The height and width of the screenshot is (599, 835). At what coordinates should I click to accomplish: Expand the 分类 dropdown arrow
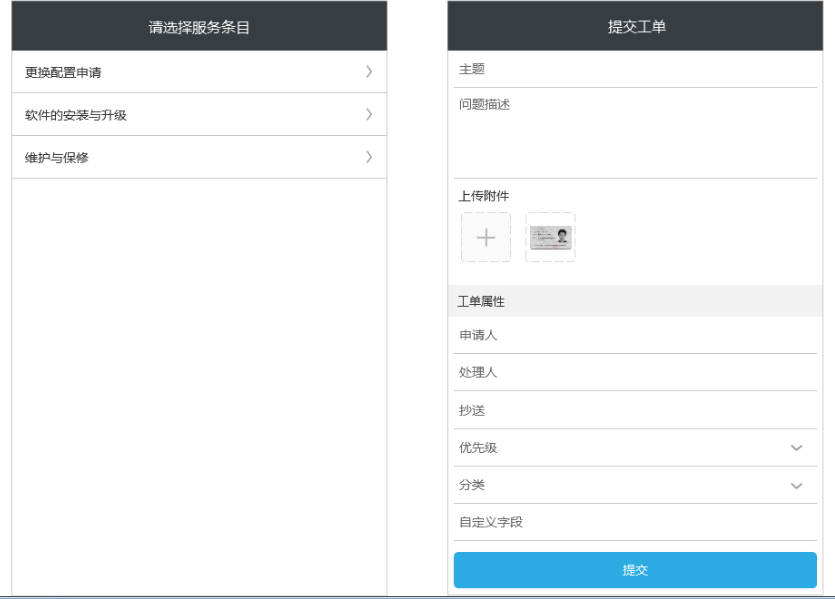coord(796,486)
